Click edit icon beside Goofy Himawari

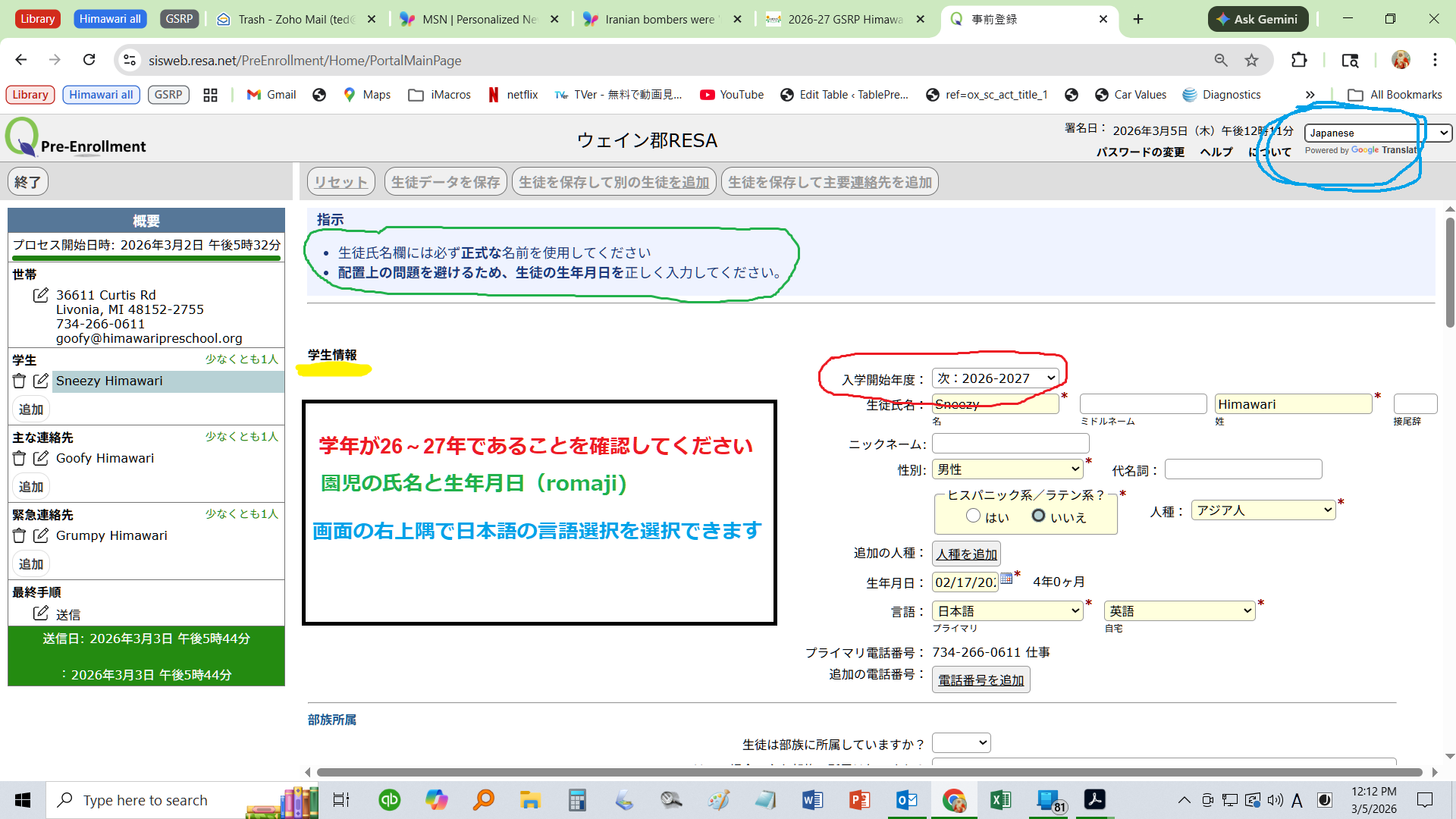[41, 458]
